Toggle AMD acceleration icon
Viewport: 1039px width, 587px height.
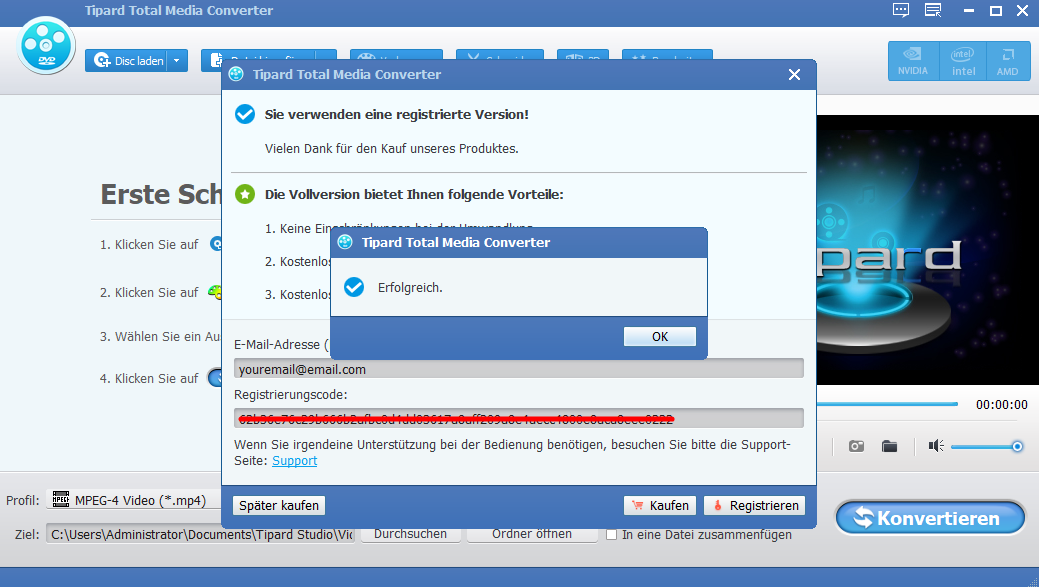coord(1007,61)
